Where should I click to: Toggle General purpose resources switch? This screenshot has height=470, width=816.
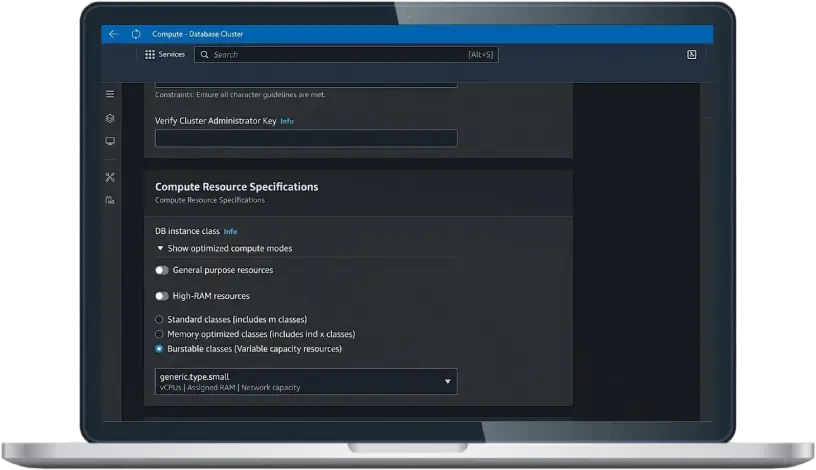coord(162,270)
